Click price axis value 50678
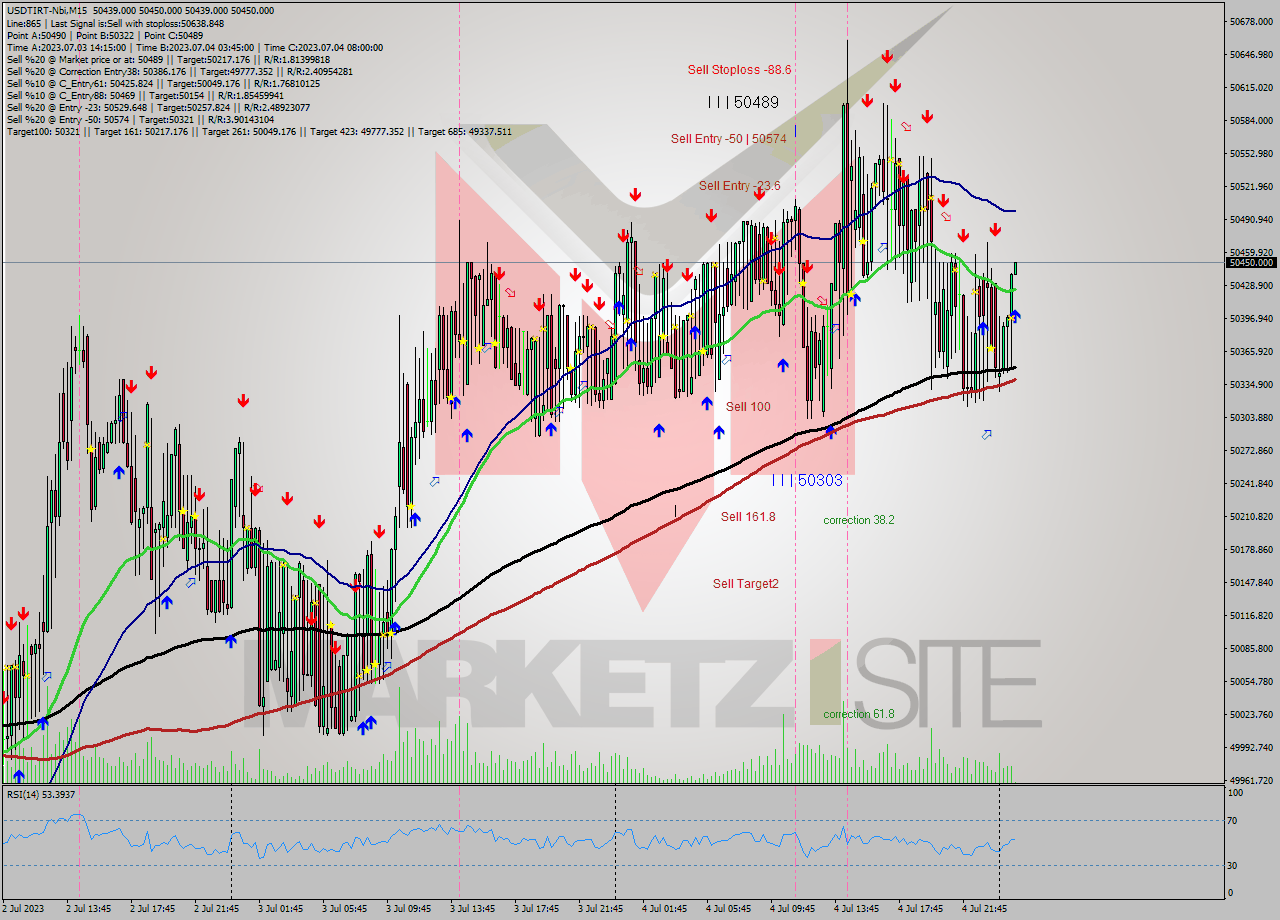 (1252, 21)
